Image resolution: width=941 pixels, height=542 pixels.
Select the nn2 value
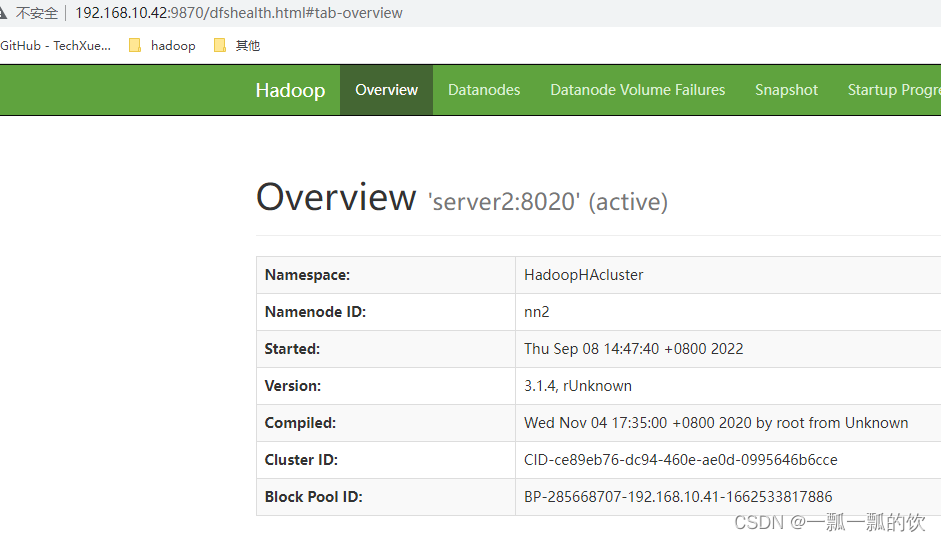click(537, 312)
